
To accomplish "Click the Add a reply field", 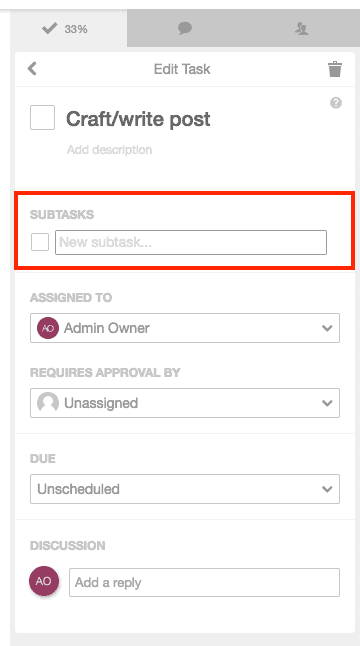I will pyautogui.click(x=204, y=583).
